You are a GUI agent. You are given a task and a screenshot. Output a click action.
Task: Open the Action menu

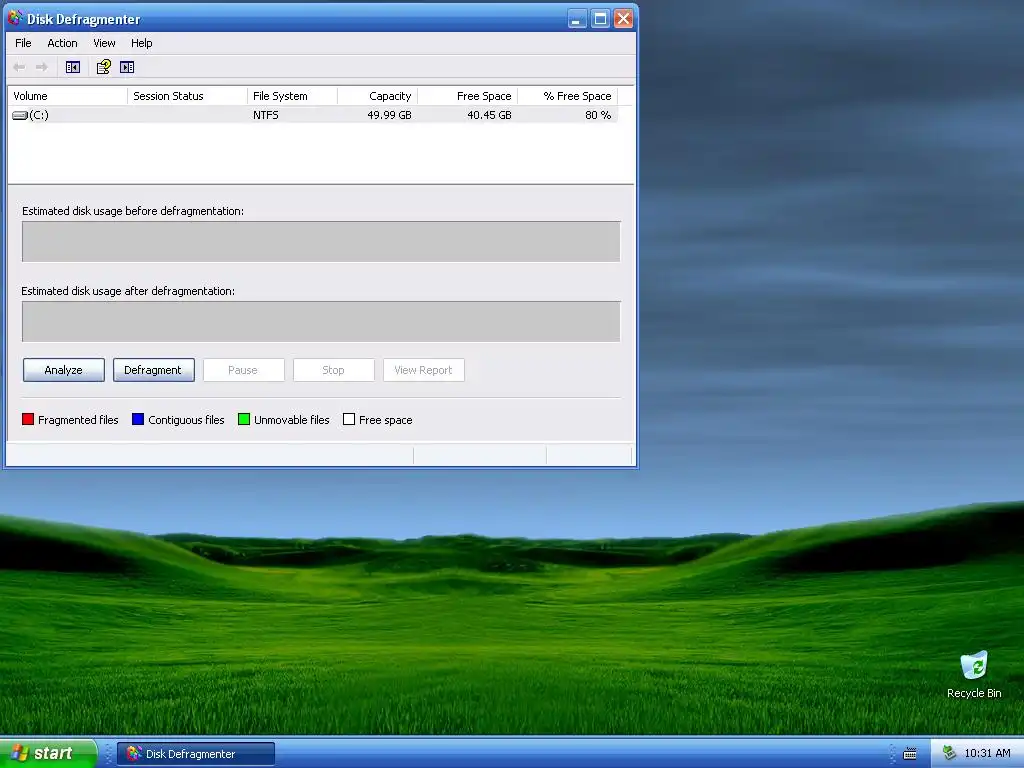tap(62, 43)
